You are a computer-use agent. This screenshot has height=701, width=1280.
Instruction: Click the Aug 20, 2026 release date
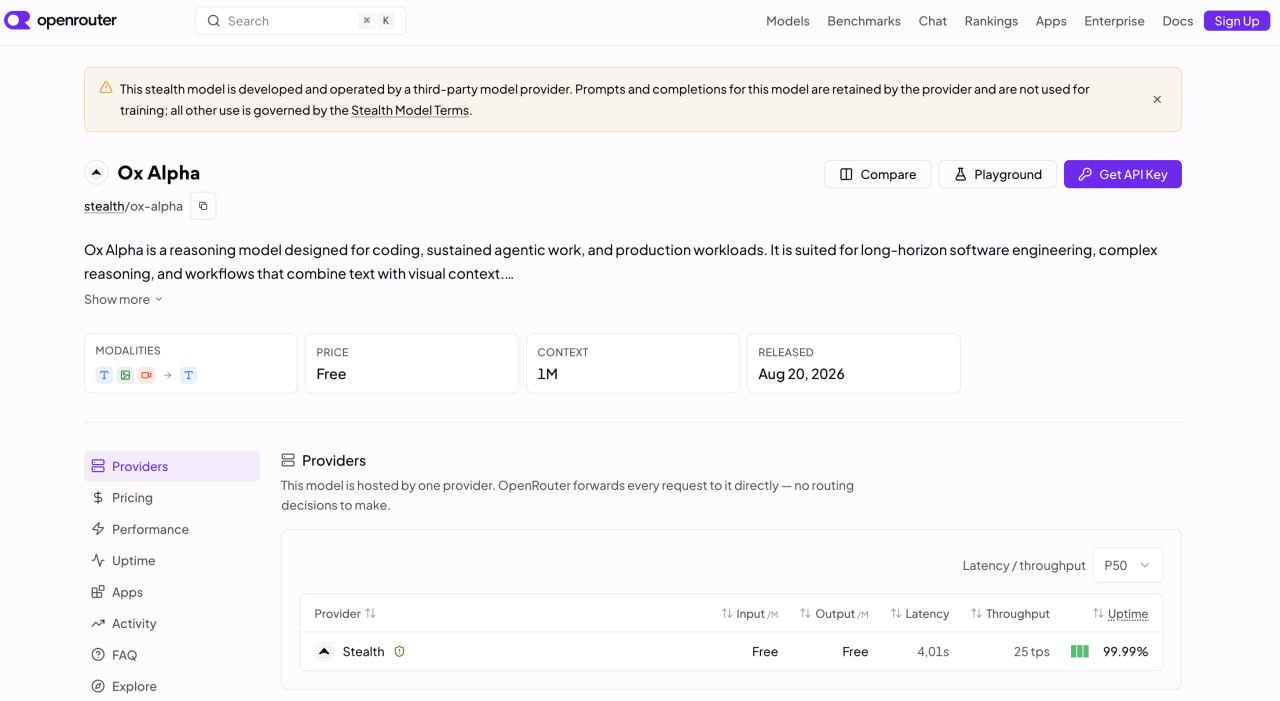801,374
